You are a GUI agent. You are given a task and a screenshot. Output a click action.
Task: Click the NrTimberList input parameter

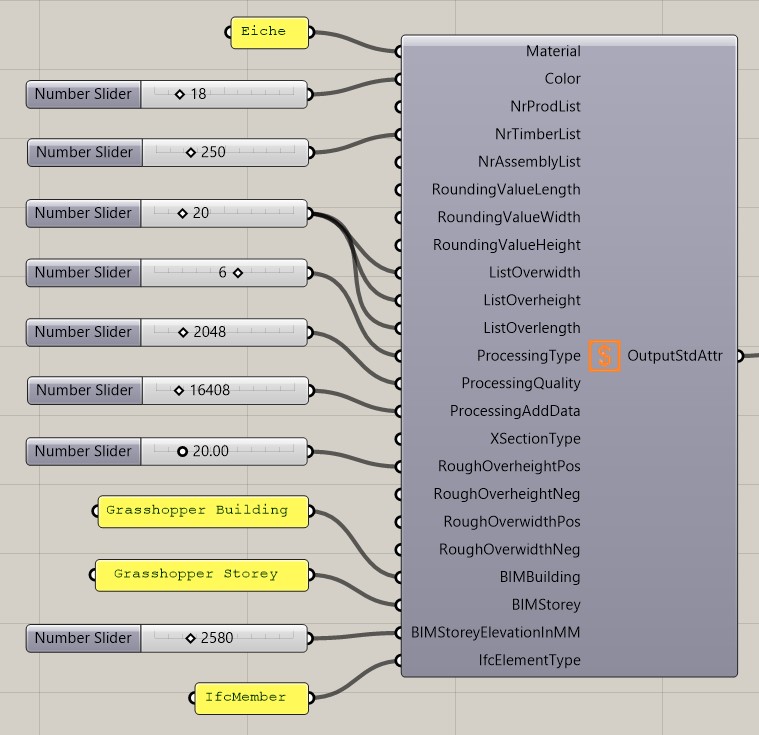(537, 134)
